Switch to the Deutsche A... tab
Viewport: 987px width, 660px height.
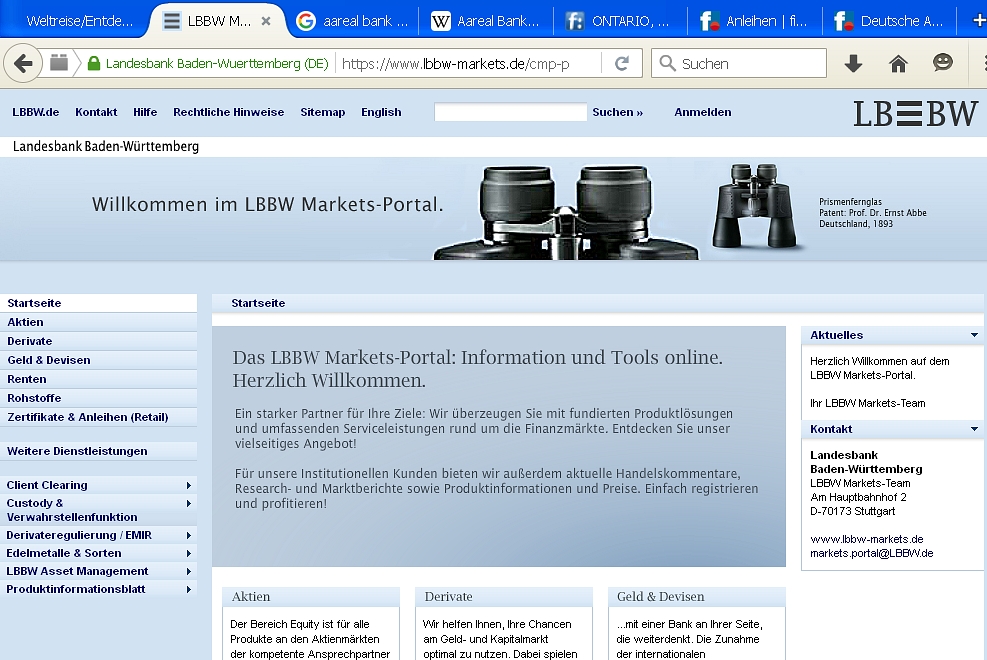tap(889, 21)
